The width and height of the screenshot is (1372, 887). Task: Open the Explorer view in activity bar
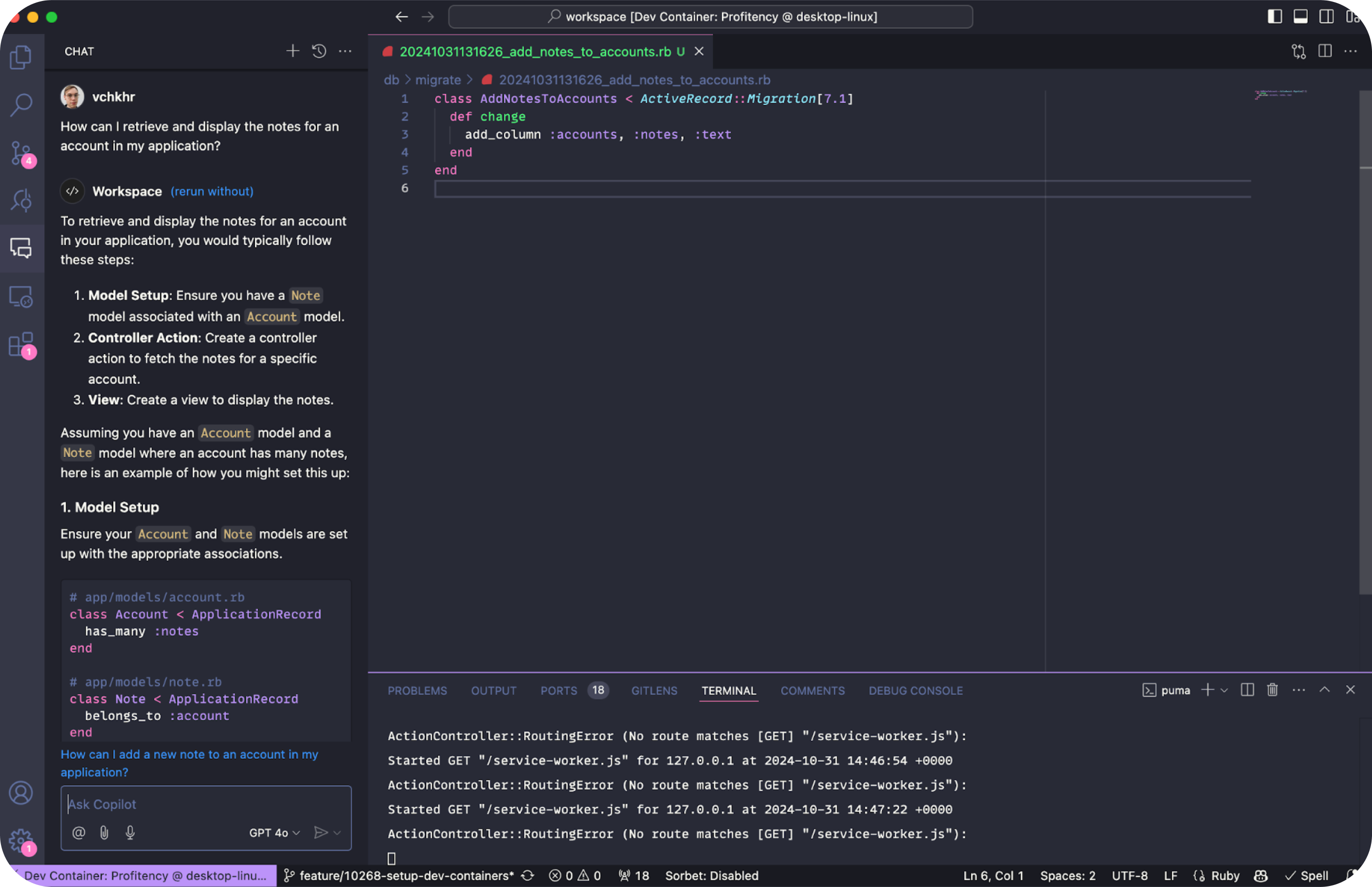[21, 57]
